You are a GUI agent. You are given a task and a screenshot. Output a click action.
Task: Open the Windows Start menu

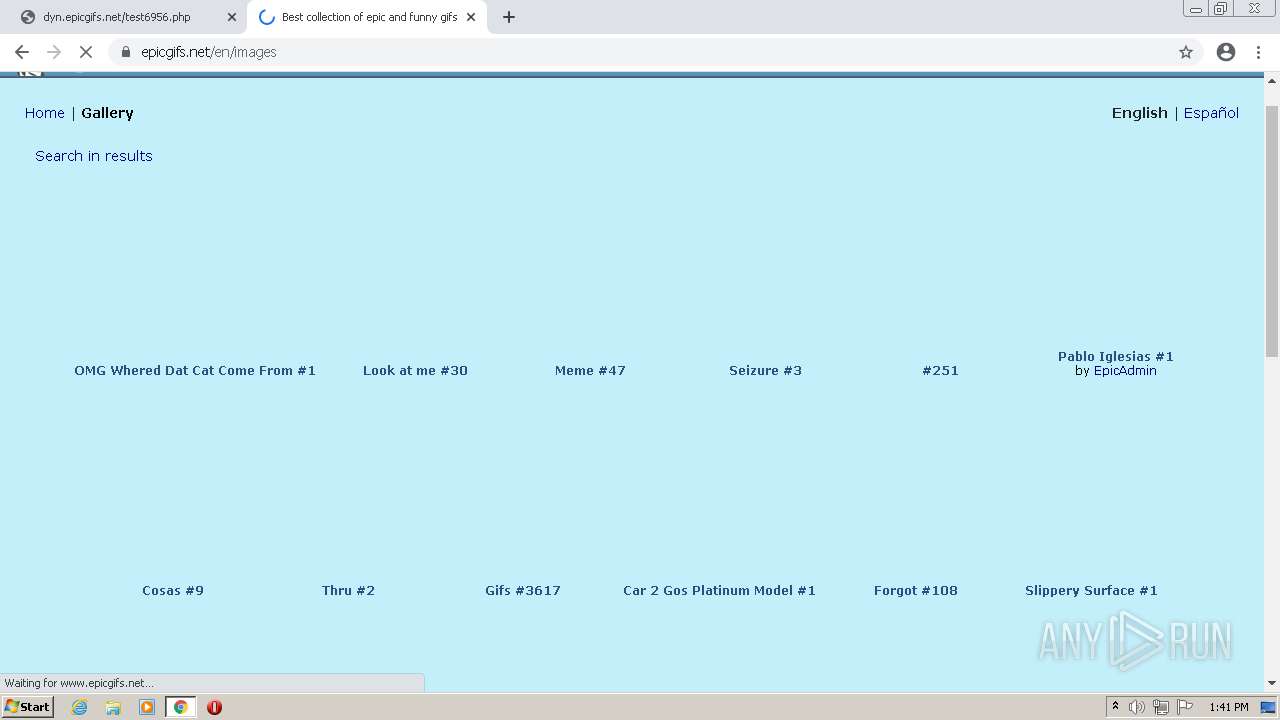tap(27, 707)
